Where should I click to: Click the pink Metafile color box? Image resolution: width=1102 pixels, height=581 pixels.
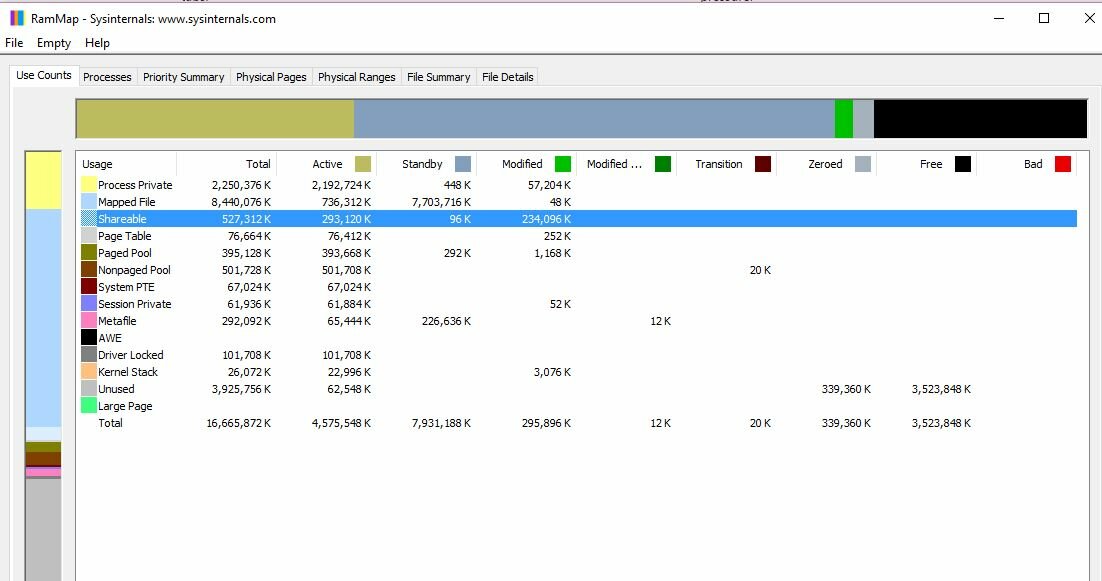click(88, 321)
